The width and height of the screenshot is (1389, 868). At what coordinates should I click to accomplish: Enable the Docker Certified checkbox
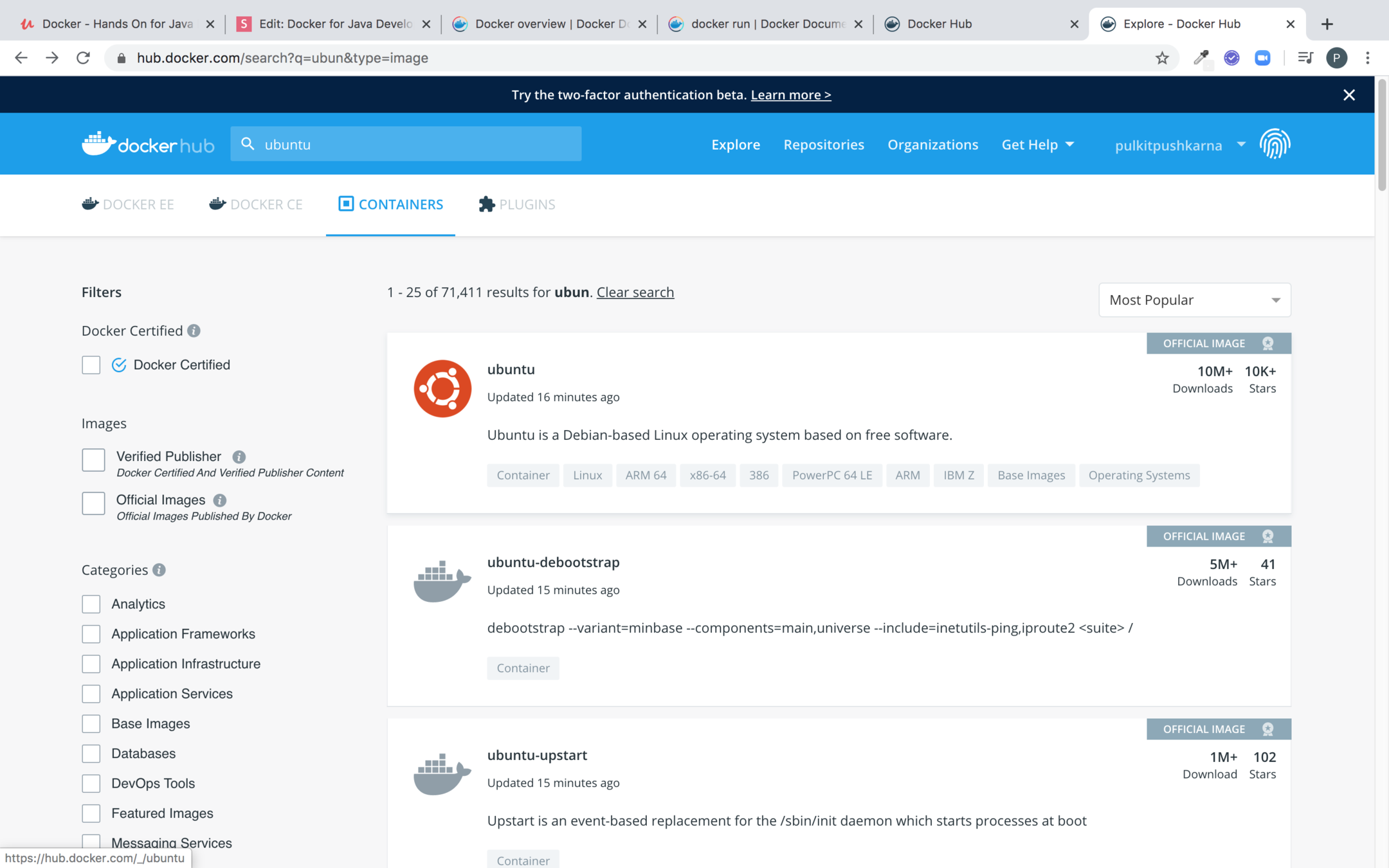91,365
